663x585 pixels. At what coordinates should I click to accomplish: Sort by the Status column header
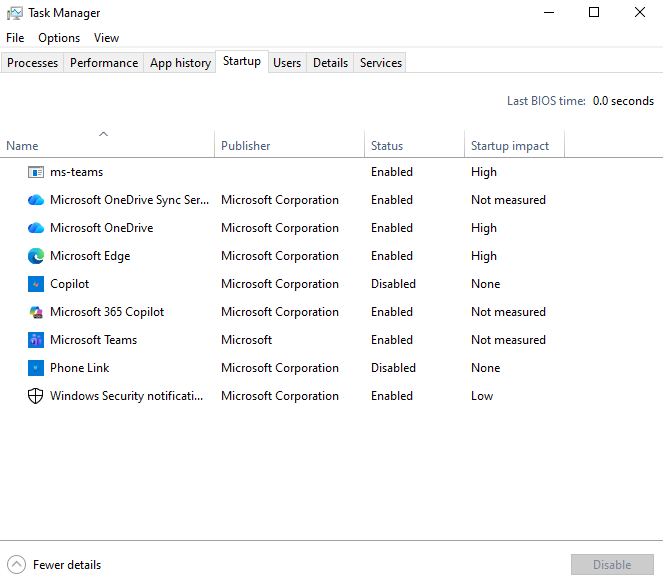click(x=414, y=145)
